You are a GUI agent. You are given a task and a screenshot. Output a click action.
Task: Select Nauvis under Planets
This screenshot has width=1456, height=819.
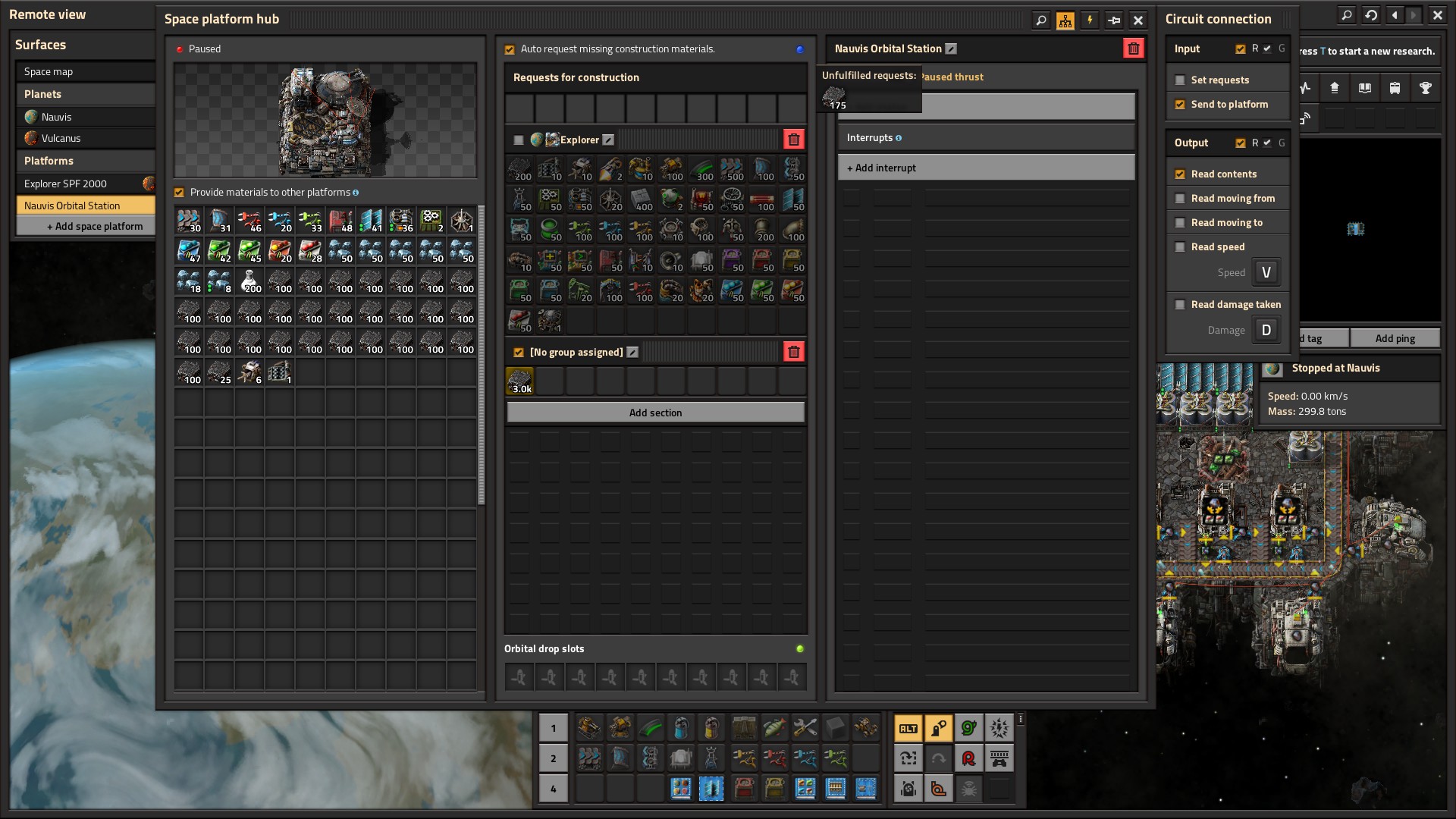tap(86, 117)
